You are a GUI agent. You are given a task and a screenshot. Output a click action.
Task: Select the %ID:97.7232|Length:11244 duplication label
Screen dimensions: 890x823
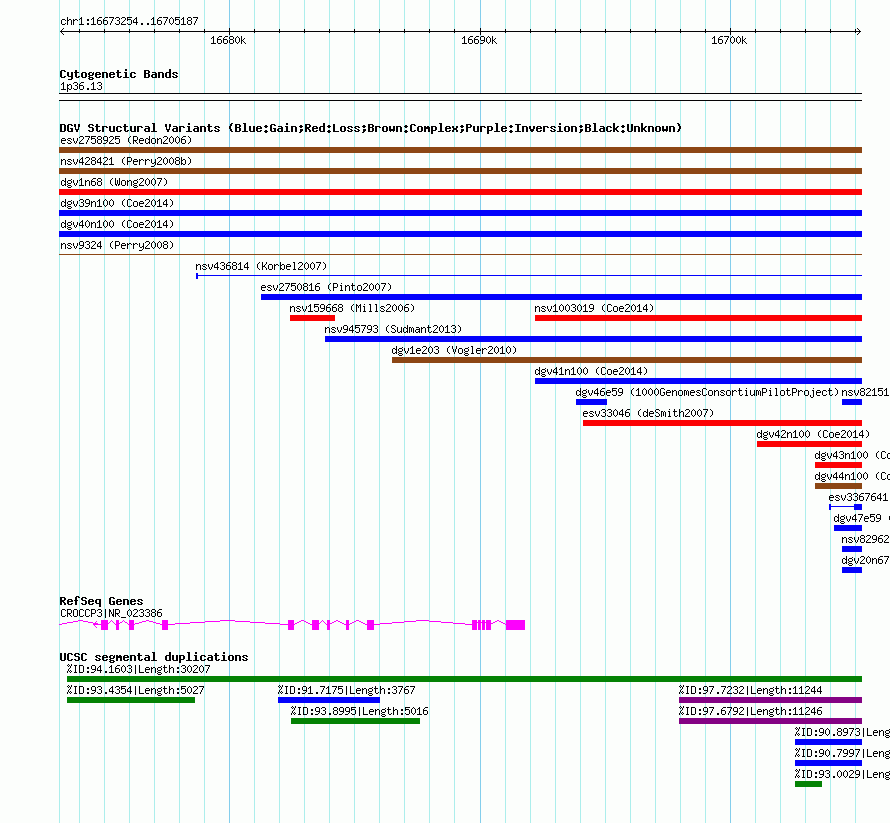coord(751,690)
